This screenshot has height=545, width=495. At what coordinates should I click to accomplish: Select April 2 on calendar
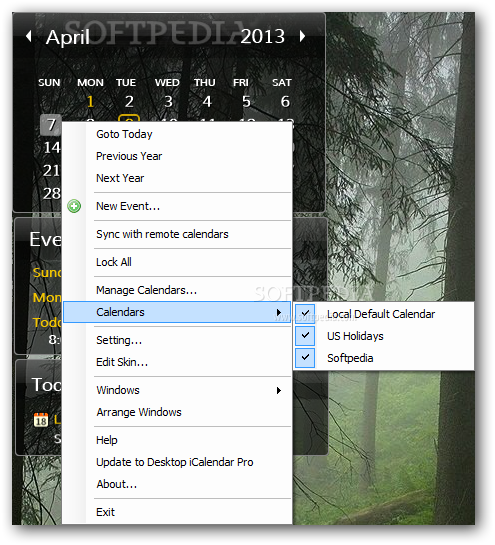coord(129,101)
